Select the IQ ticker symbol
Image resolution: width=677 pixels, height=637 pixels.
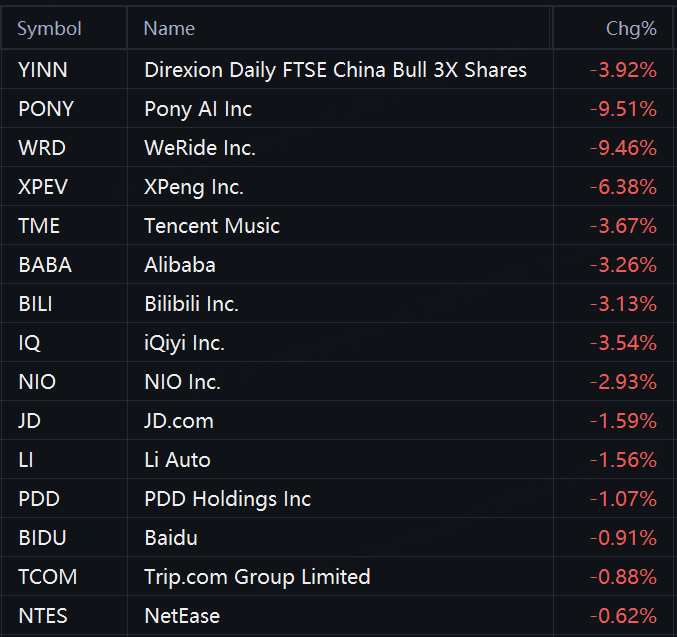tap(29, 343)
